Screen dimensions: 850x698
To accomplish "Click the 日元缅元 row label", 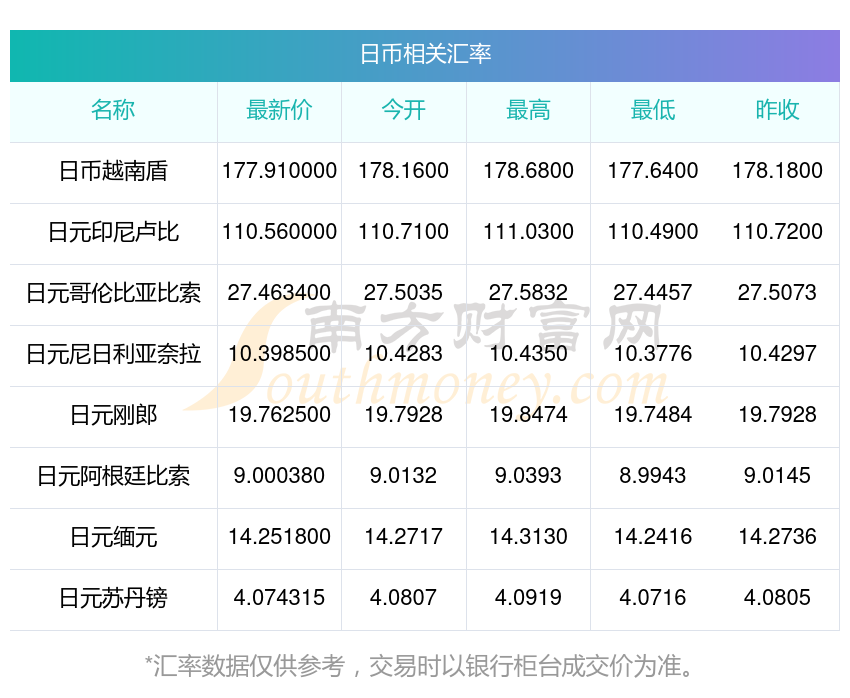I will tap(113, 537).
